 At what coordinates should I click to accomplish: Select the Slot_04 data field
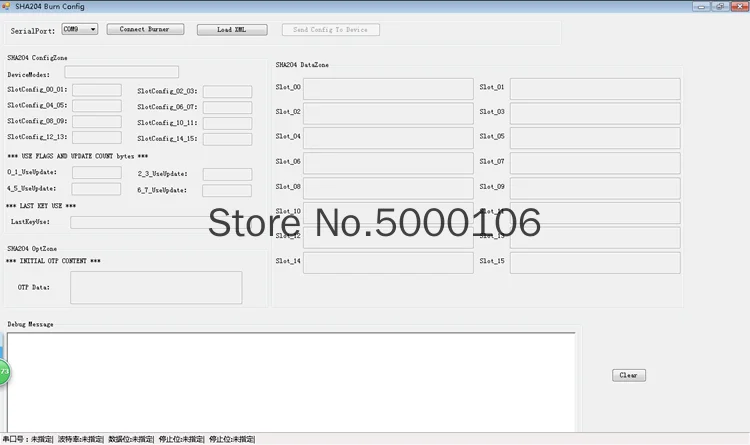[388, 138]
